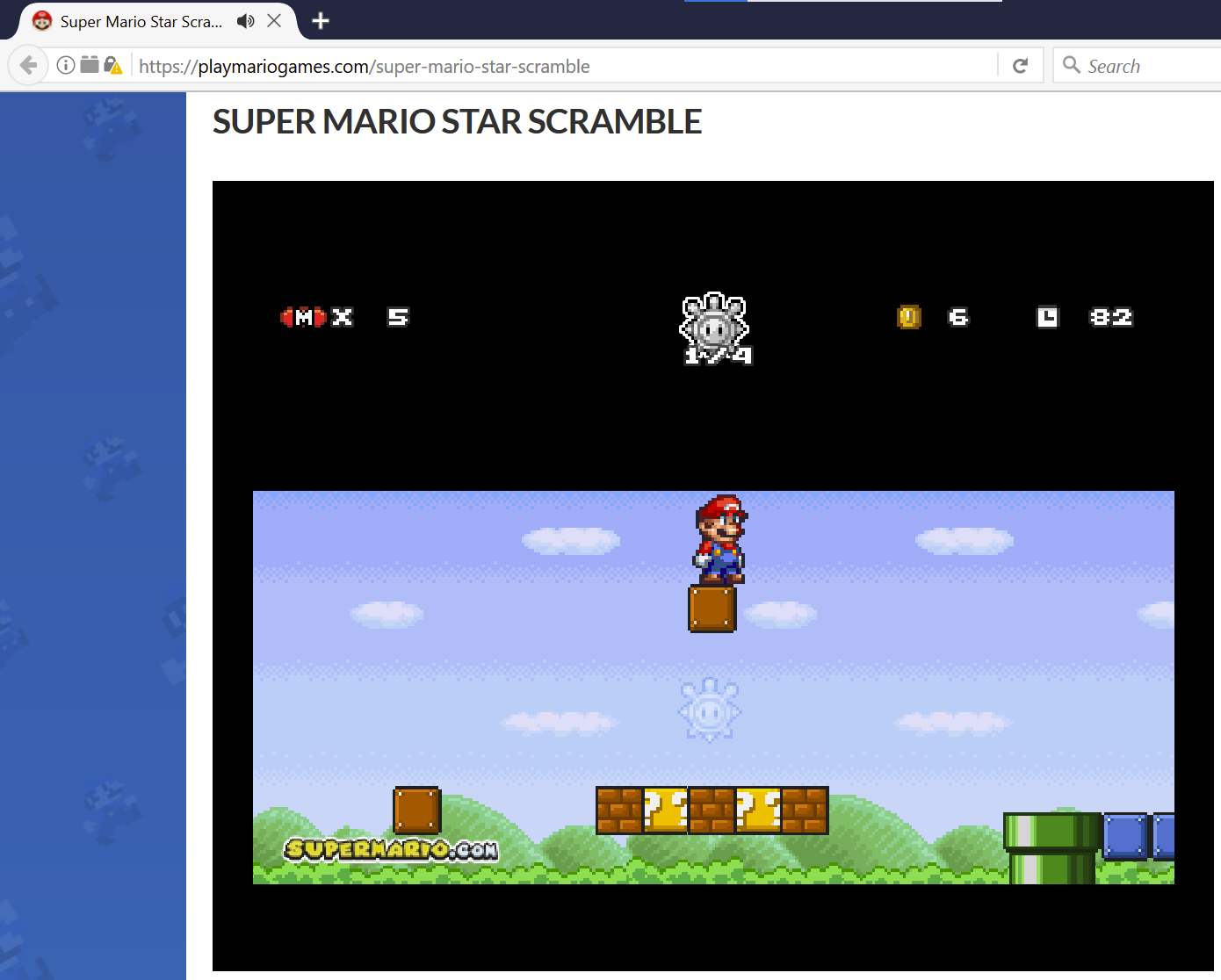The width and height of the screenshot is (1221, 980).
Task: Click inside the address bar URL
Action: [364, 65]
